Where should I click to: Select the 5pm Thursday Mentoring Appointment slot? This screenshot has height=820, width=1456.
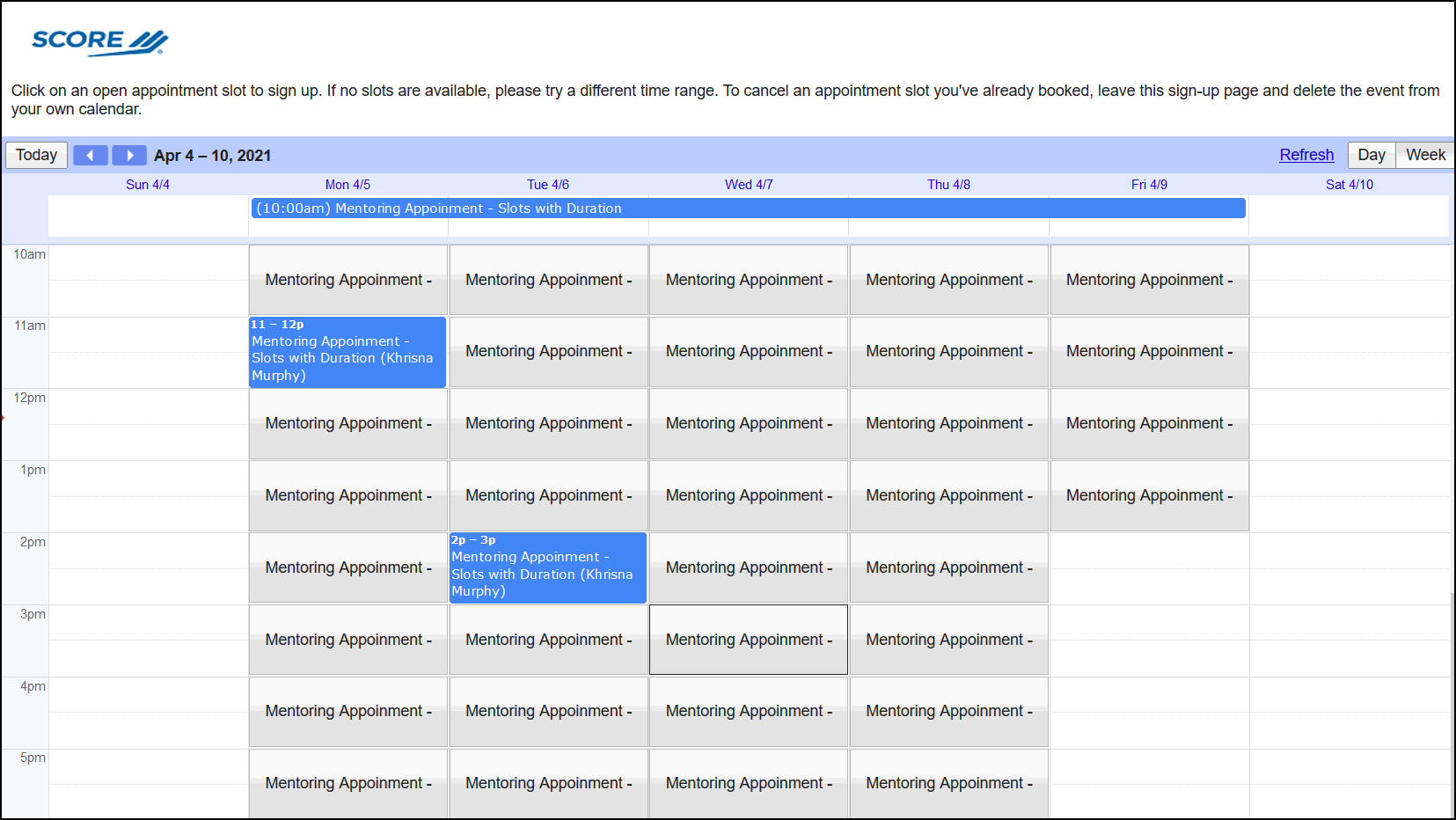point(948,783)
